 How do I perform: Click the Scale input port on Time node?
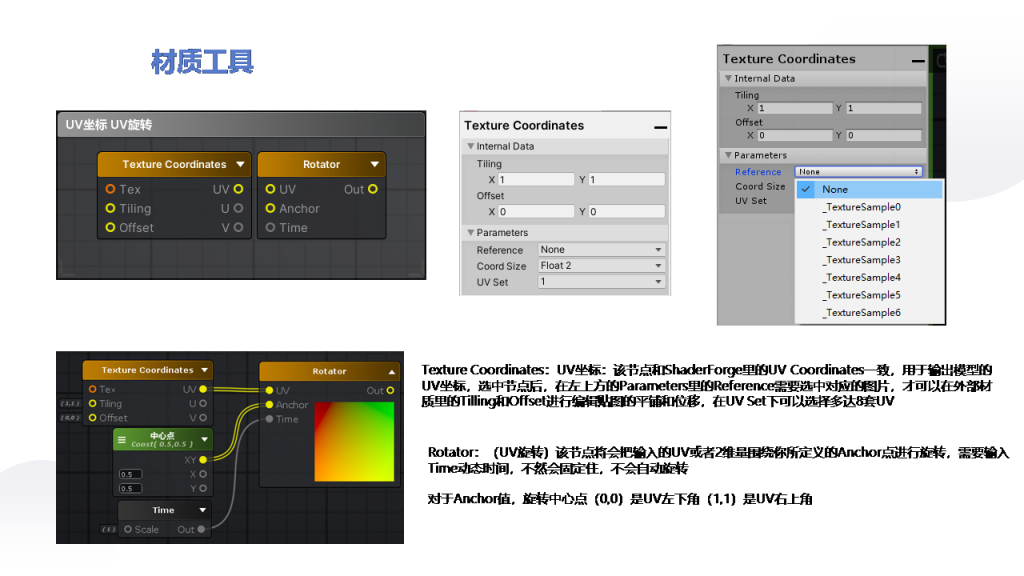pyautogui.click(x=128, y=529)
